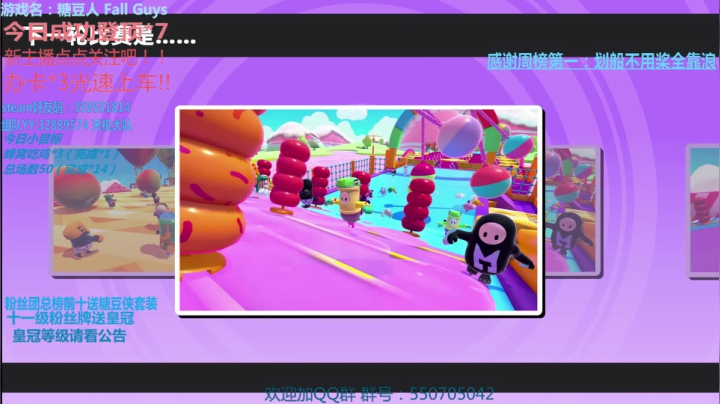Image resolution: width=720 pixels, height=404 pixels.
Task: Click the '今日成功登顶*7' overlay text
Action: [86, 31]
